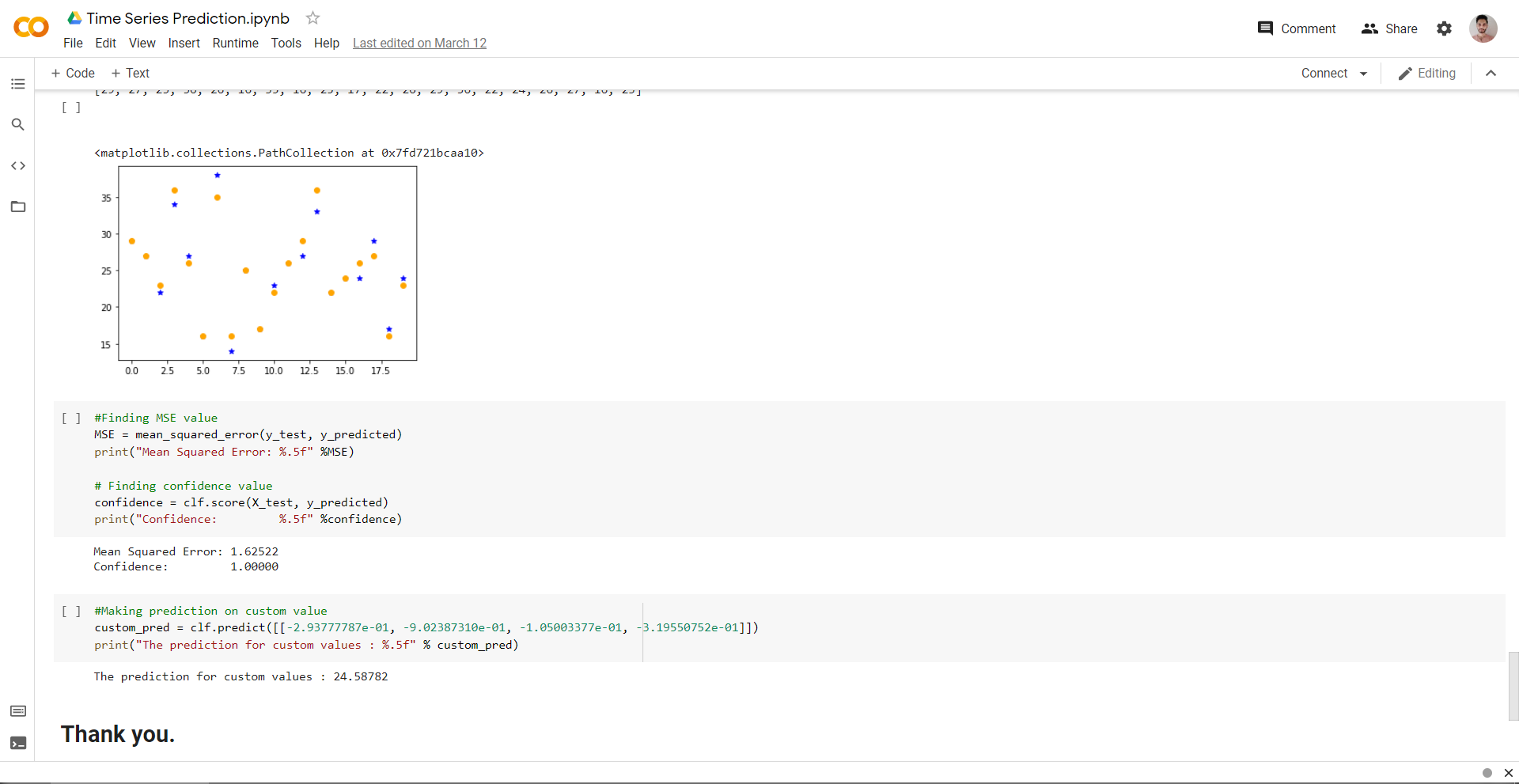Open your Google account profile avatar
Screen dimensions: 1519x784
(1484, 28)
